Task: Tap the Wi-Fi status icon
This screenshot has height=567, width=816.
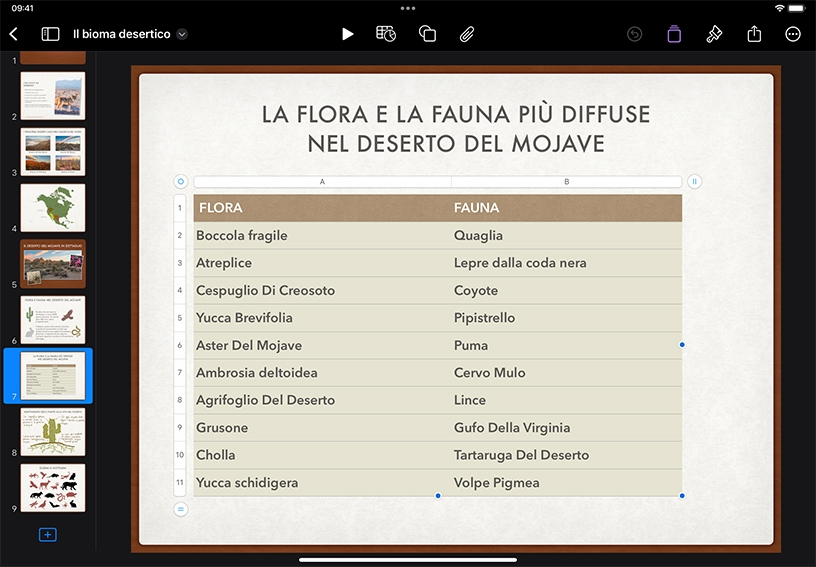Action: 779,8
